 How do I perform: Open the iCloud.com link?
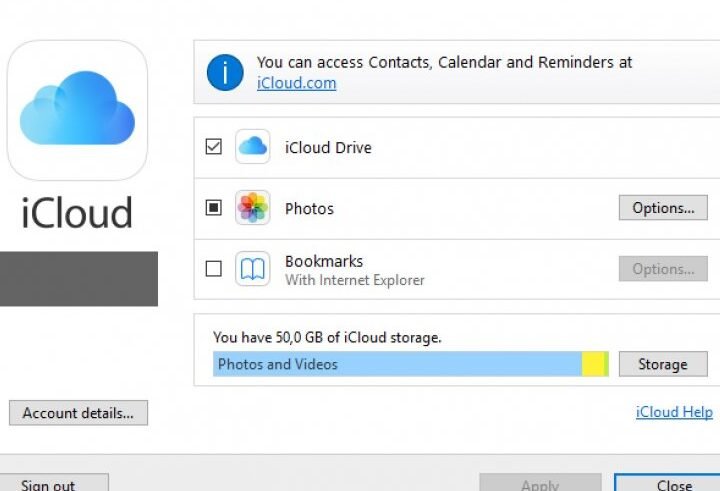297,83
